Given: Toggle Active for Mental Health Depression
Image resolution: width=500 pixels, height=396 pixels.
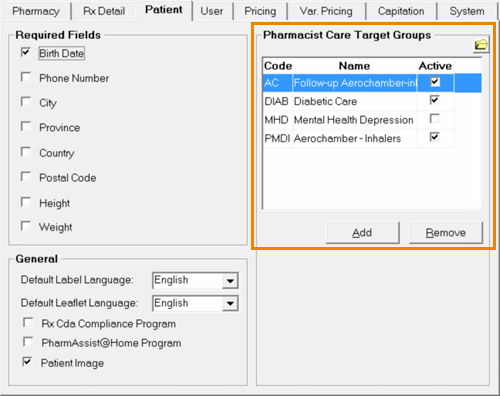Looking at the screenshot, I should pos(434,119).
